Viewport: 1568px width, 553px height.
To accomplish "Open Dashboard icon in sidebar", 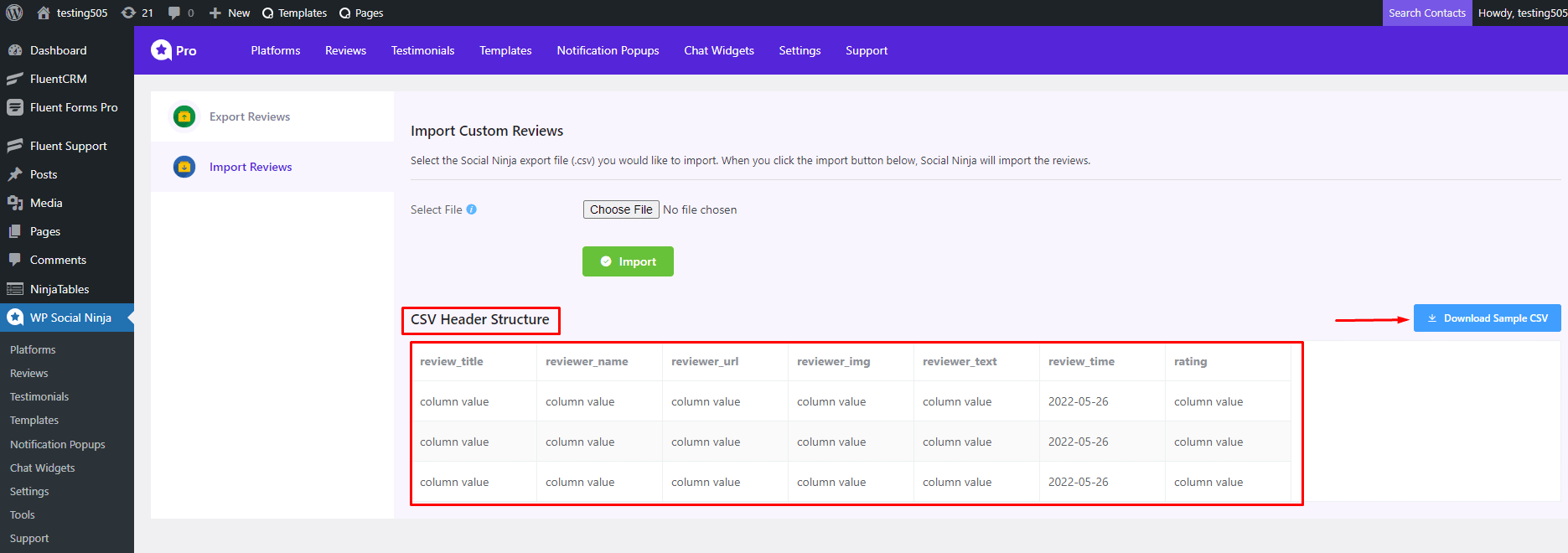I will (15, 50).
